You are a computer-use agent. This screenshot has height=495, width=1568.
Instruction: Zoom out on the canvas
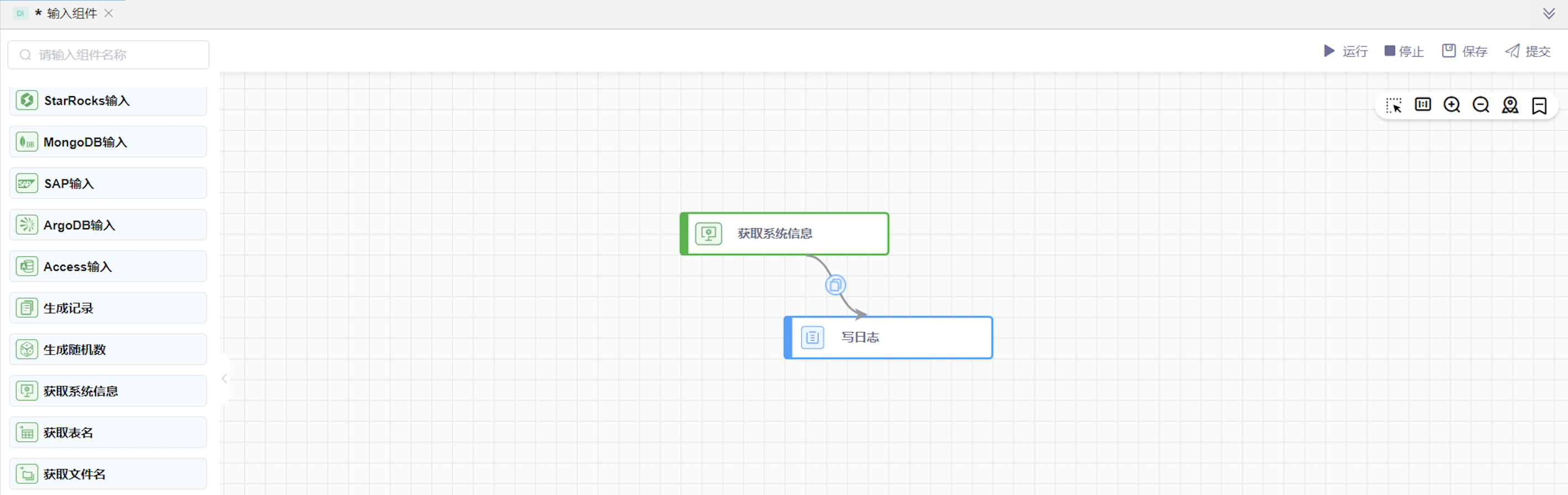(1481, 105)
